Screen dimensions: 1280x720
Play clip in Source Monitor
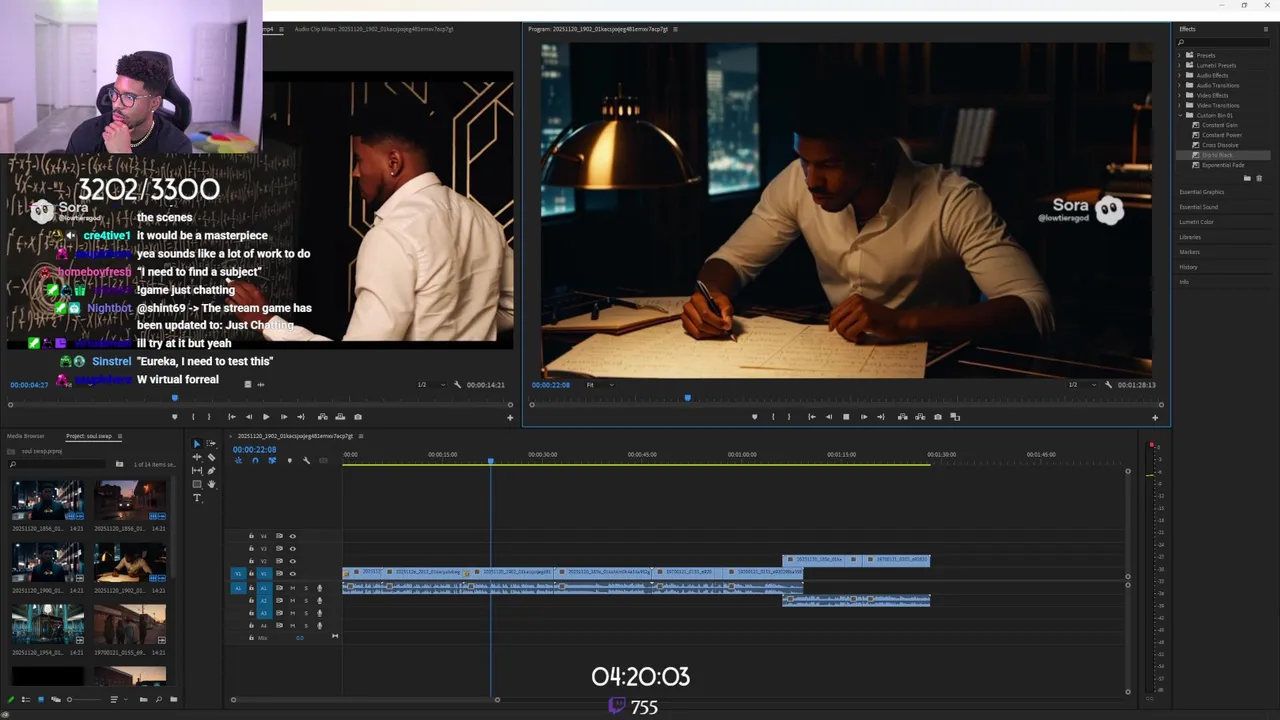pyautogui.click(x=266, y=417)
